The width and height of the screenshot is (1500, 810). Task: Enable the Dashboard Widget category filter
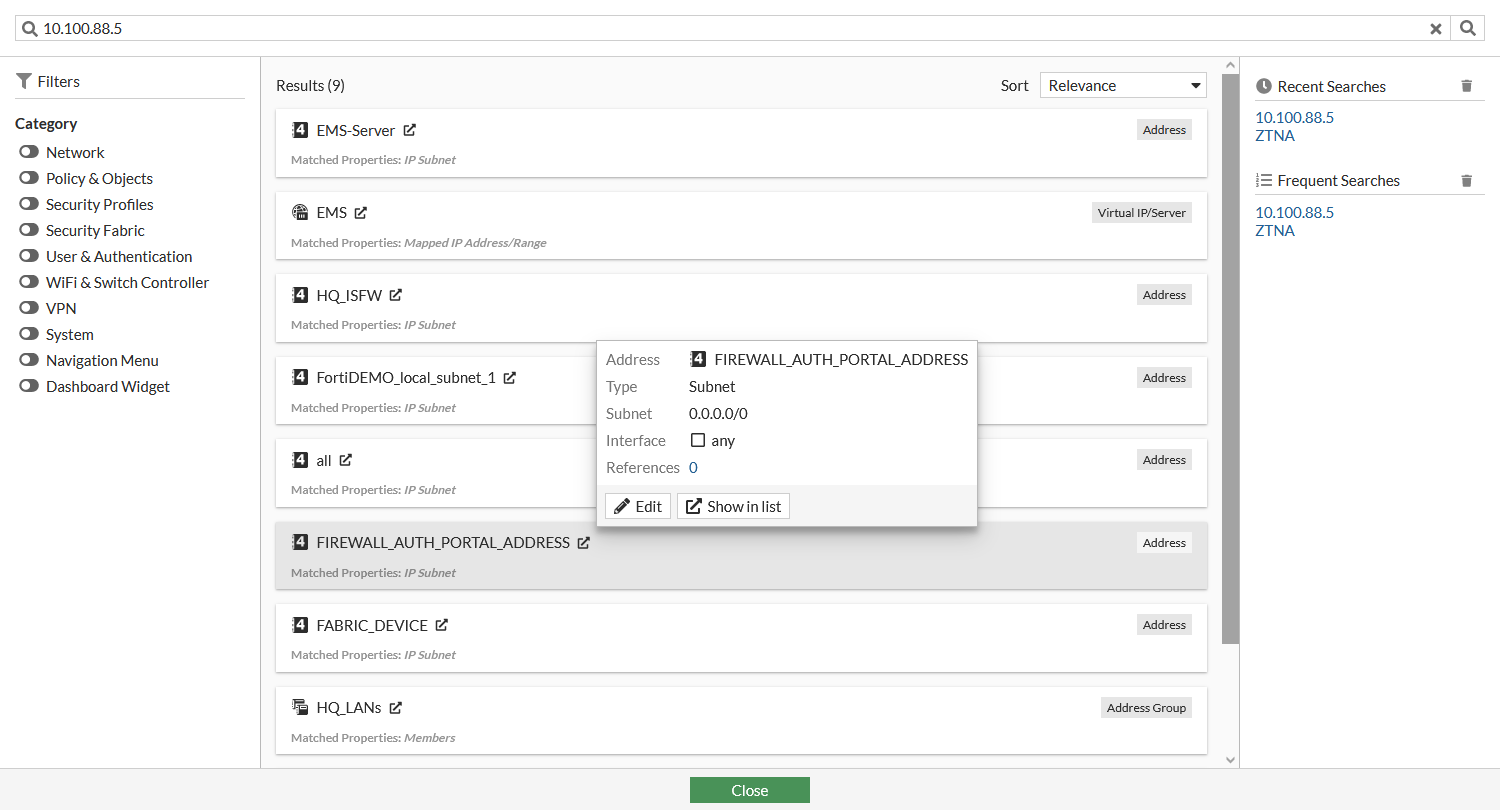(29, 386)
